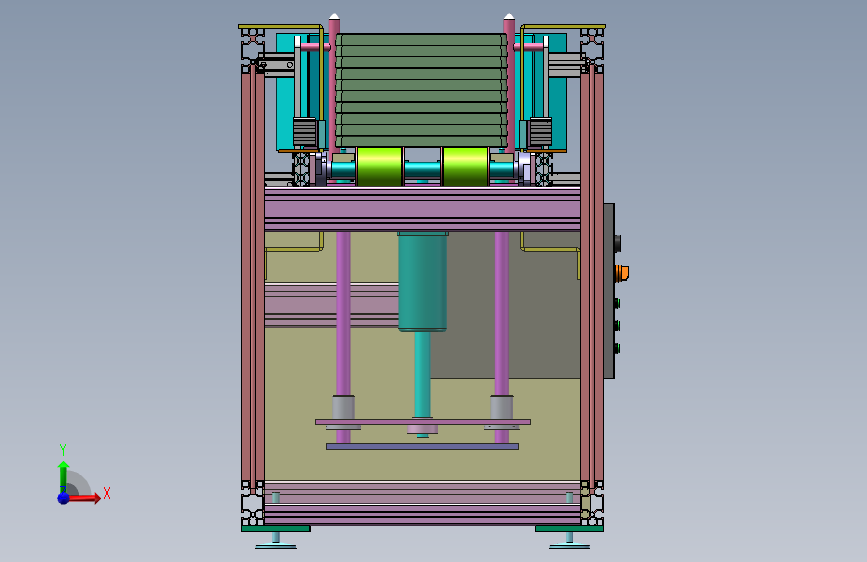Select the wide purple horizontal crossbeam
The height and width of the screenshot is (562, 867).
point(422,209)
